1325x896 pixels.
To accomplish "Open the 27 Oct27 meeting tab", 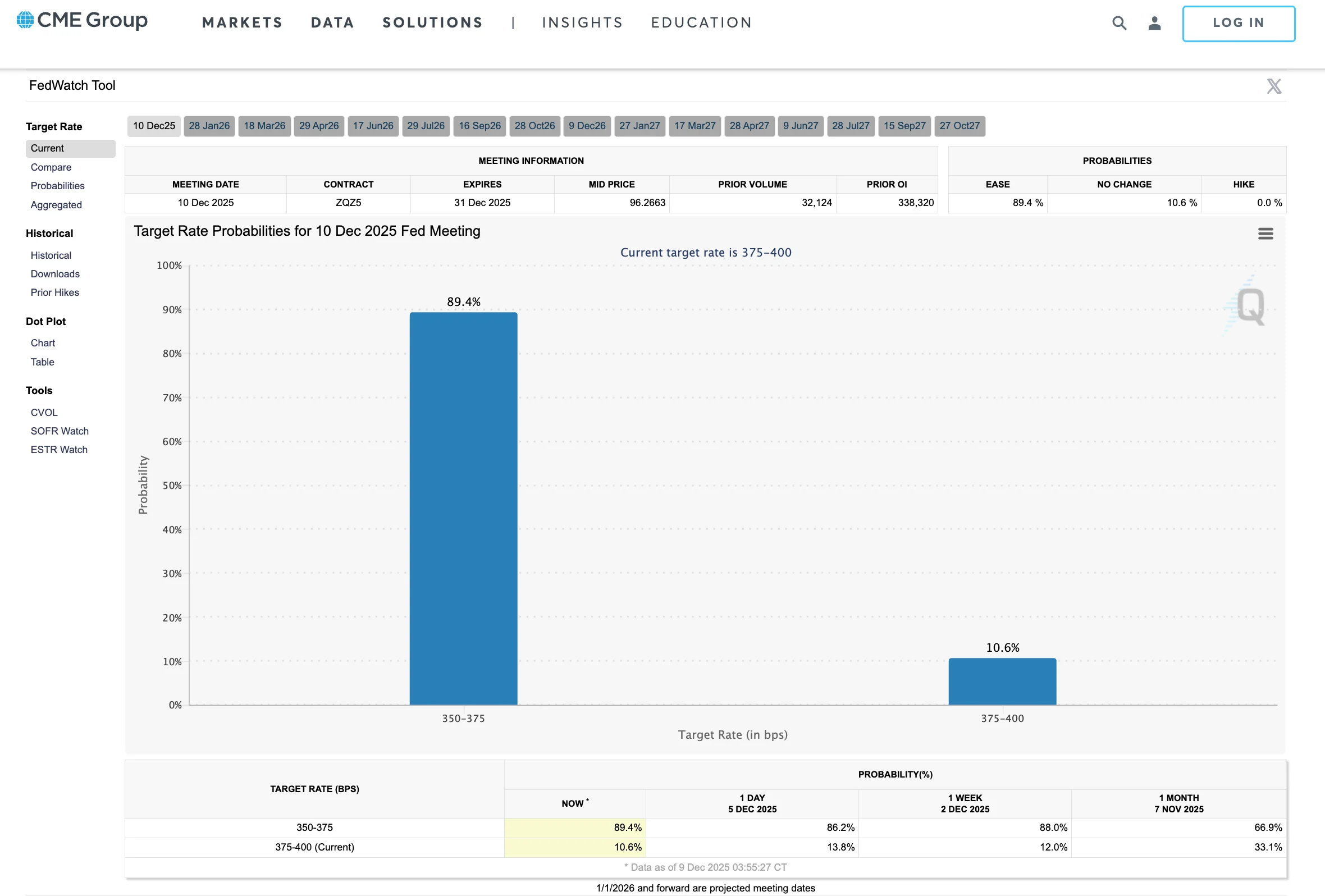I will (960, 126).
